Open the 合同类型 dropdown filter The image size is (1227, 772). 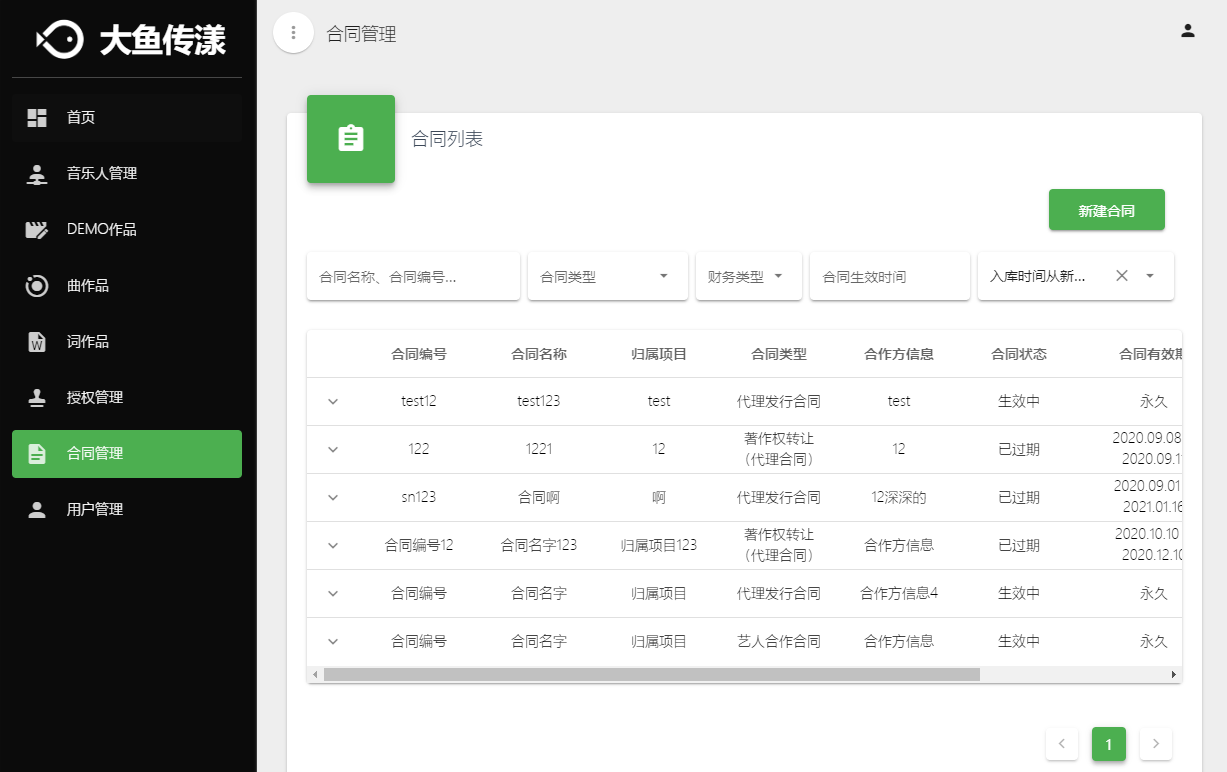click(x=608, y=276)
